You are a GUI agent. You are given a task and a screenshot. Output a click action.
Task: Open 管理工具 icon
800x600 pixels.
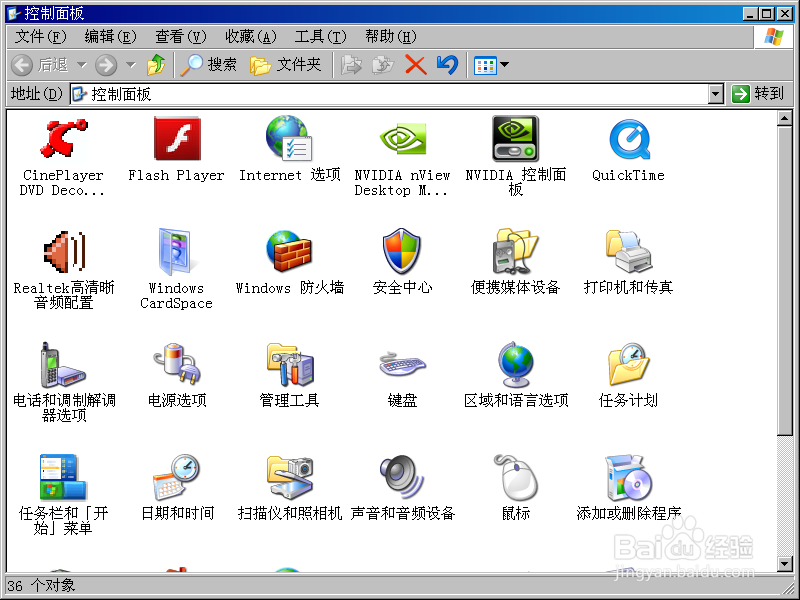pyautogui.click(x=290, y=364)
